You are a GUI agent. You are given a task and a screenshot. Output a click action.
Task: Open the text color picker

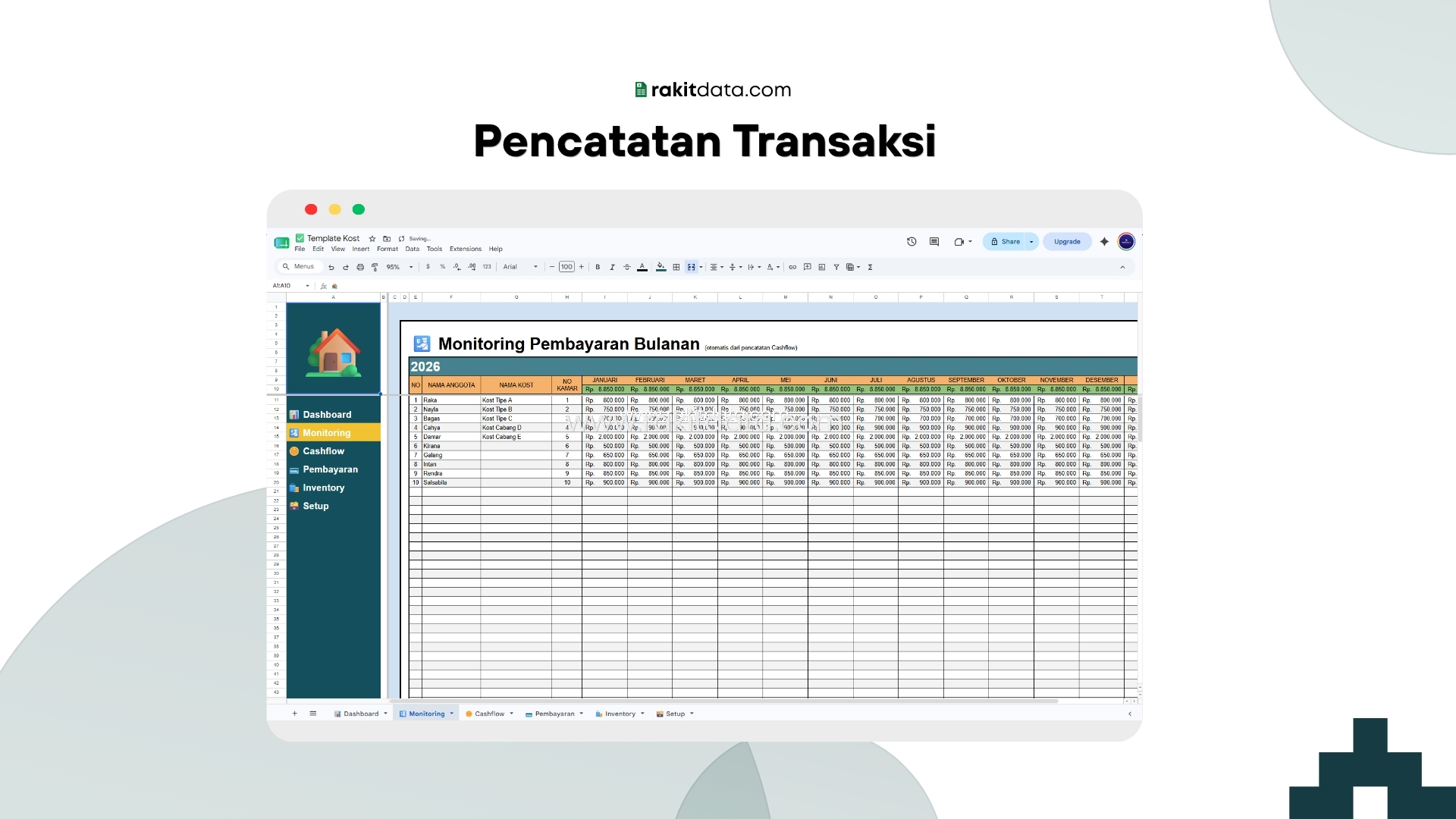[x=642, y=267]
